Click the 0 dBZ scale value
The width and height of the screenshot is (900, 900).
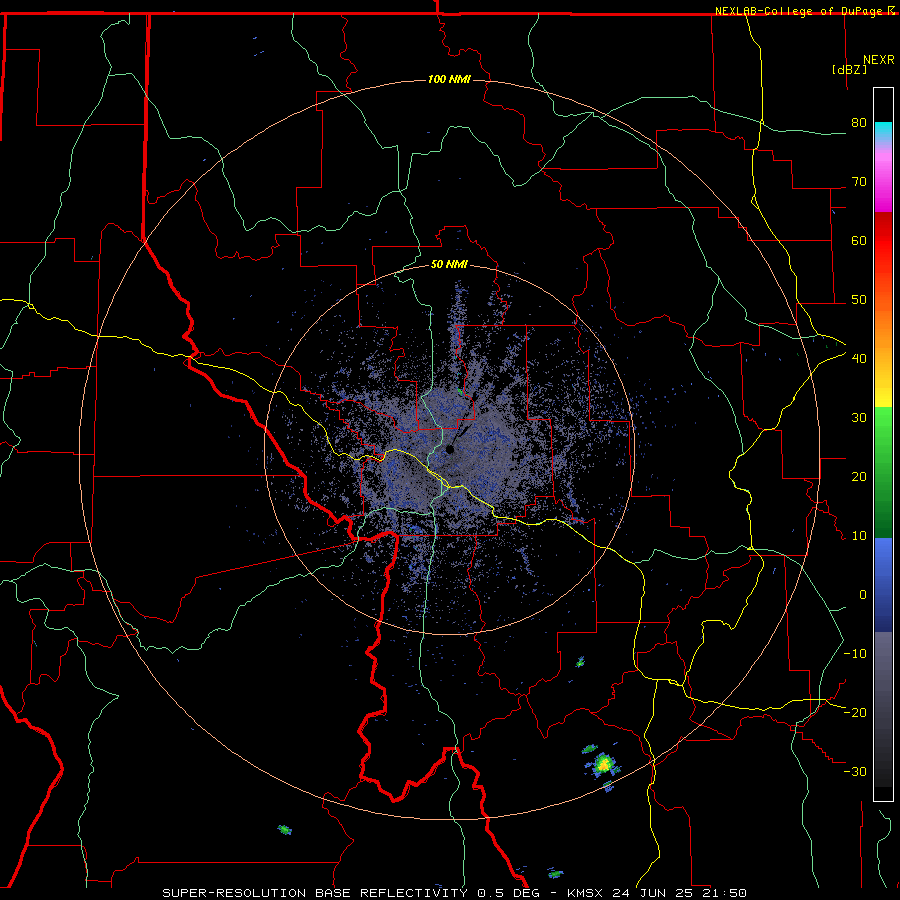coord(863,595)
